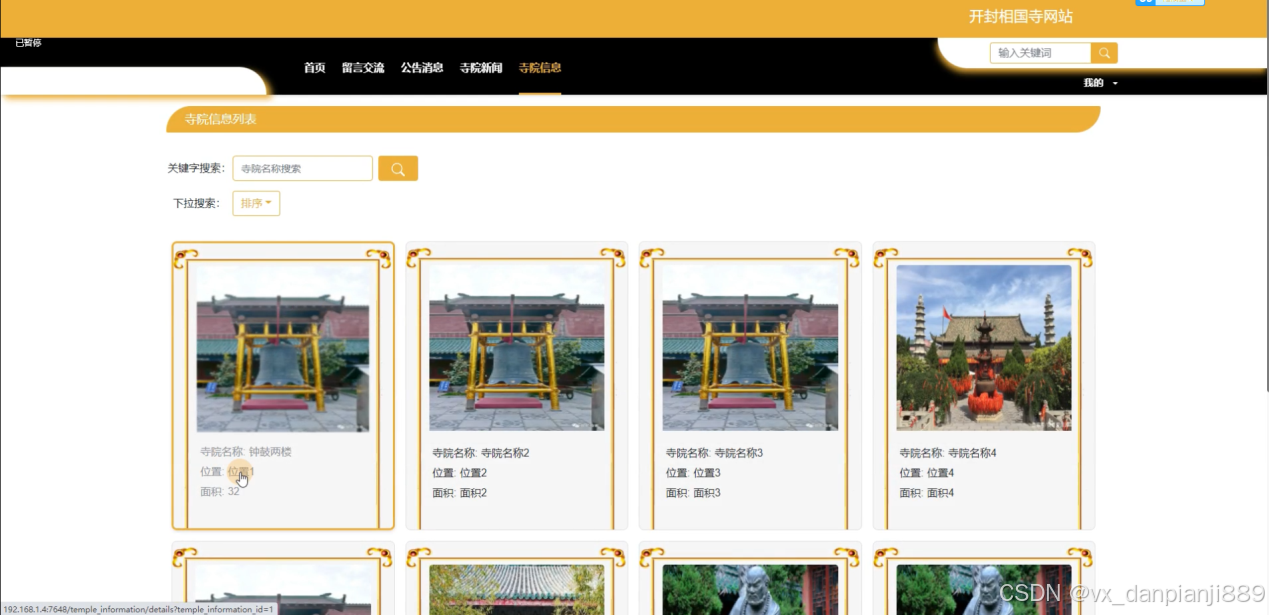Click the 寺院名称: 钟鼓两楼 text
Viewport: 1269px width, 615px height.
246,452
